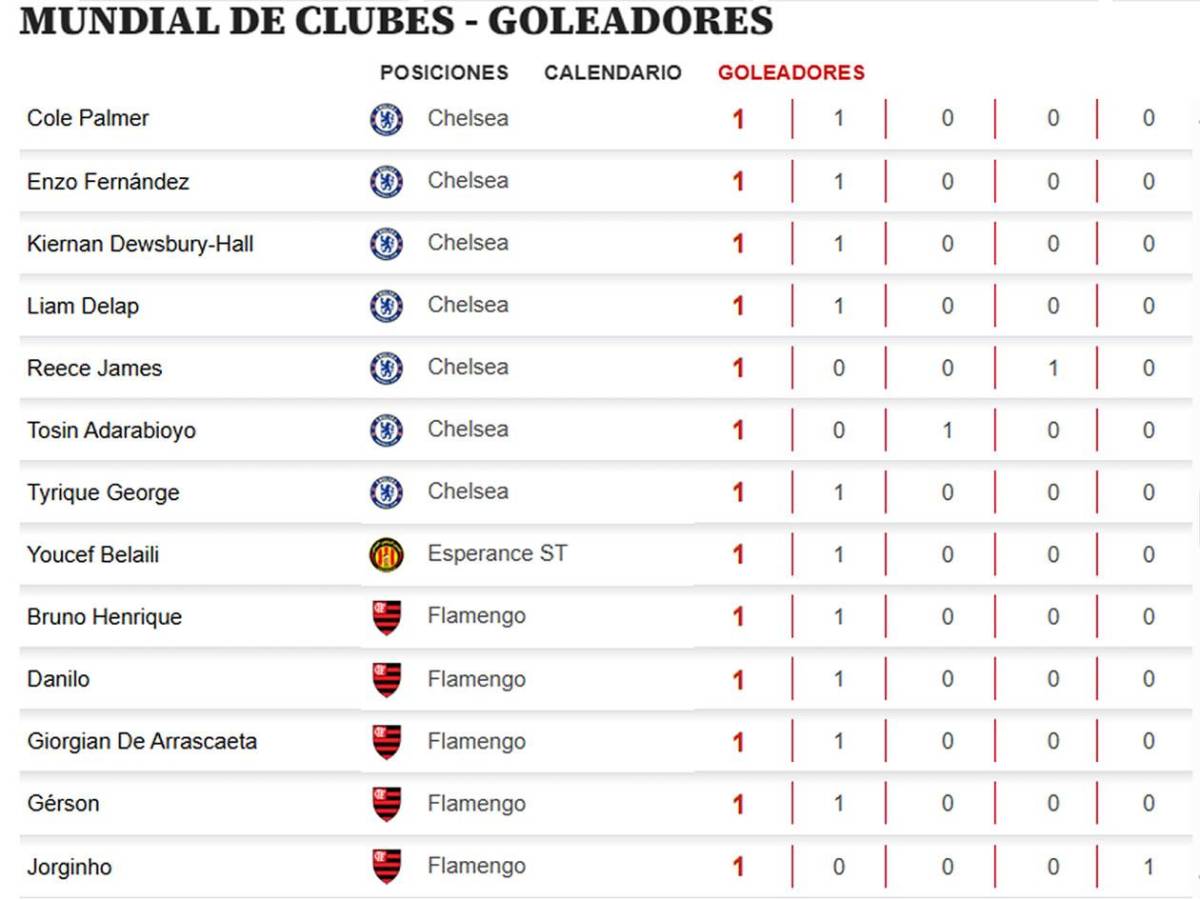Open the Flamengo badge beside Giorgian De Arrascaeta
The image size is (1200, 900).
[385, 741]
